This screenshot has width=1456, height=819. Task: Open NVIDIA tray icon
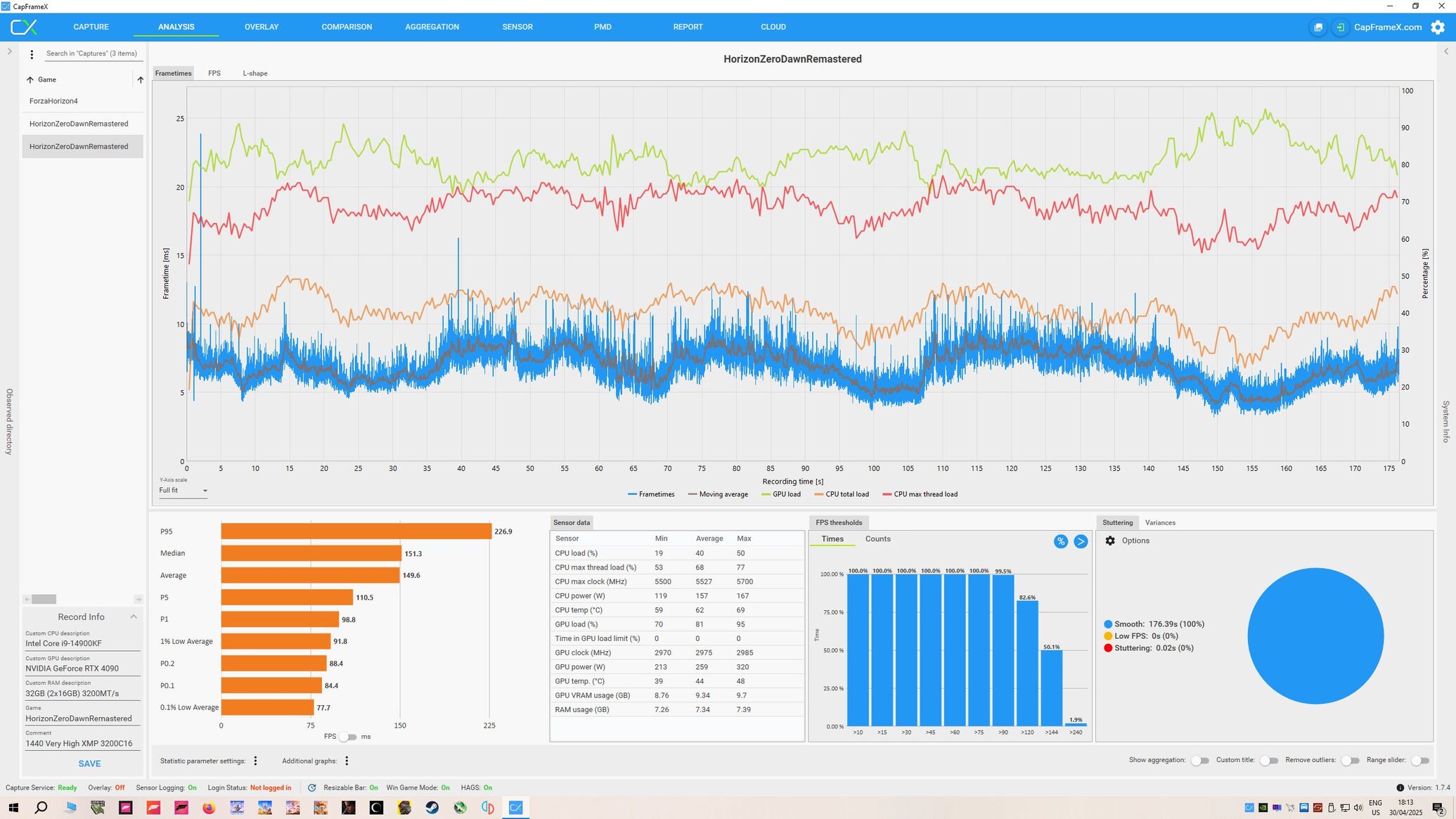pyautogui.click(x=1263, y=808)
